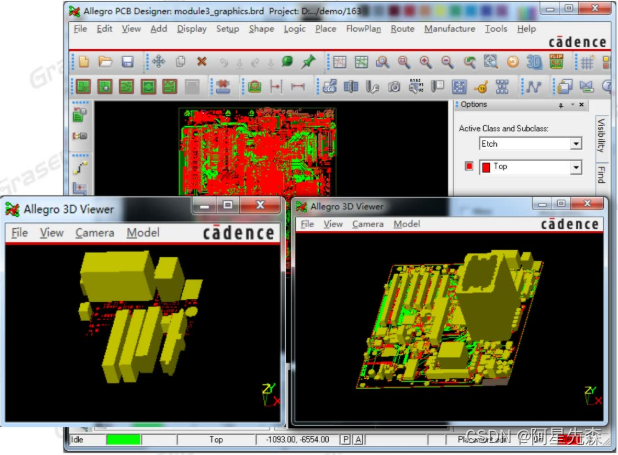Screen dimensions: 618x455
Task: Click the Save disk icon
Action: click(127, 62)
